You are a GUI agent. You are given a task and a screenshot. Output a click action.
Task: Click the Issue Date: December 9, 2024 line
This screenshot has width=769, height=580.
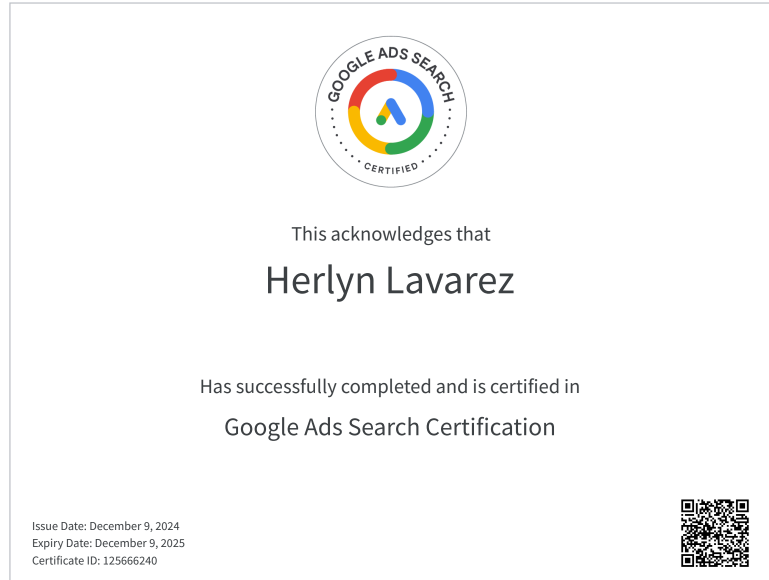click(x=105, y=526)
